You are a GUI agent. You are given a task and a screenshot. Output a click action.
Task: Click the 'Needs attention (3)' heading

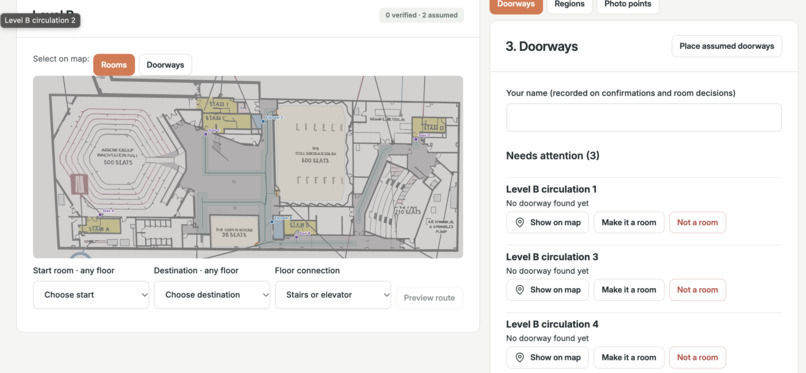coord(553,156)
